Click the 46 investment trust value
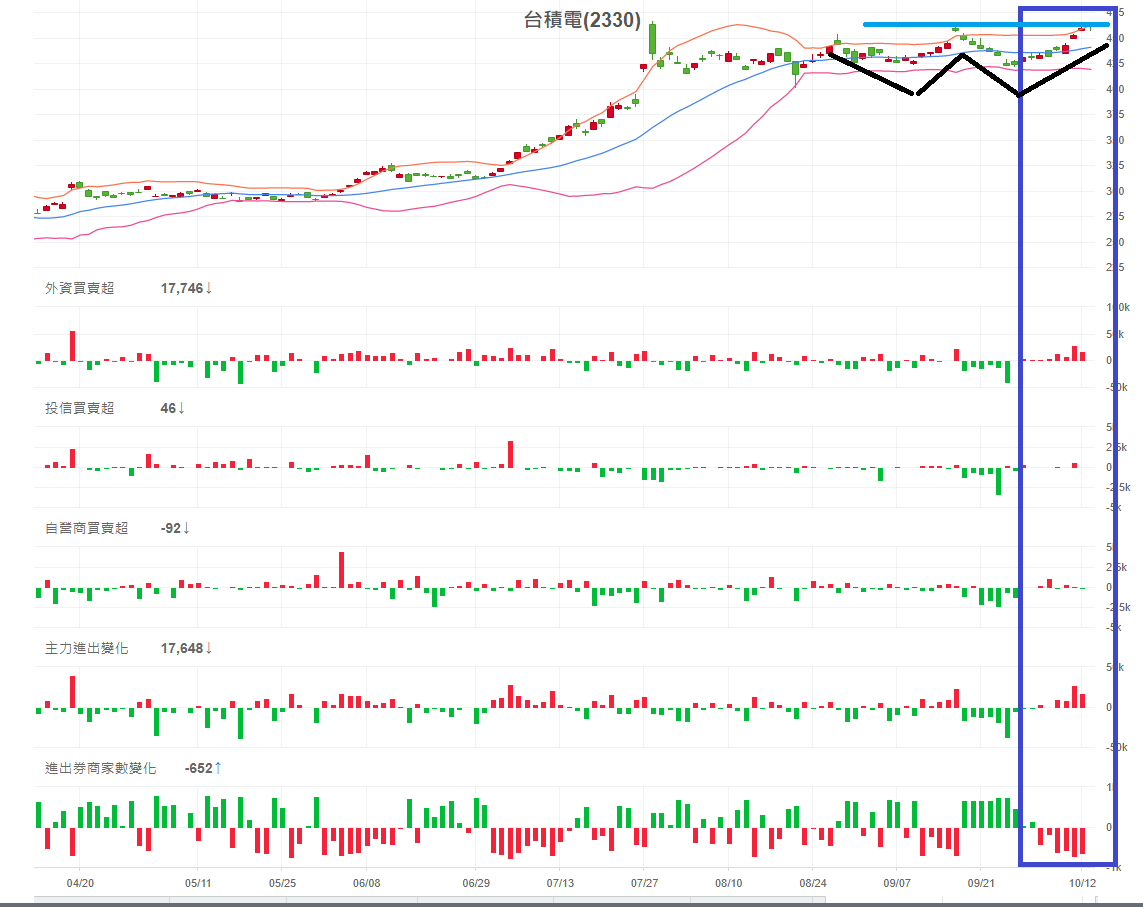The height and width of the screenshot is (907, 1143). [x=168, y=408]
